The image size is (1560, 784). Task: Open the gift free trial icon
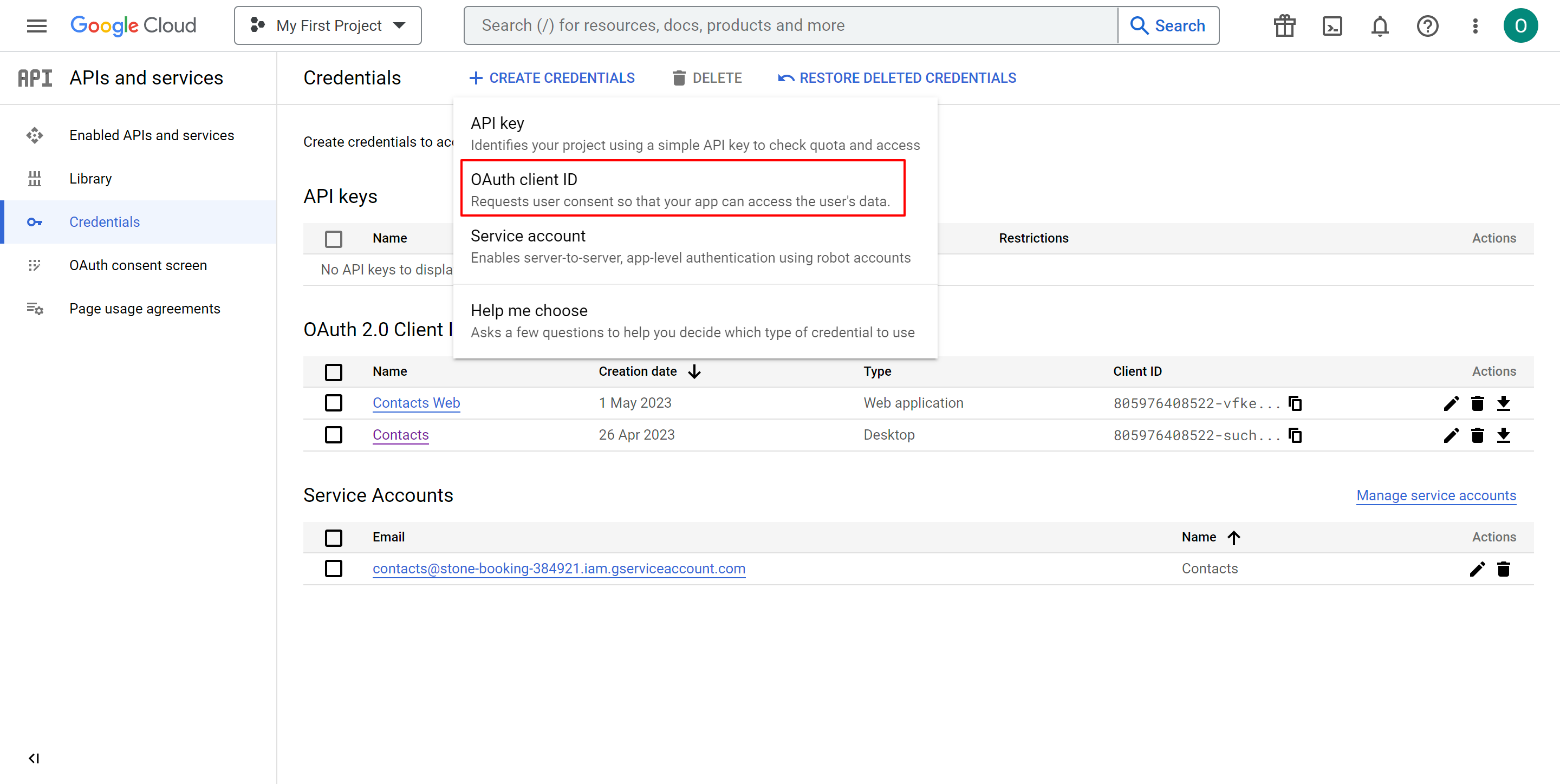(1284, 25)
